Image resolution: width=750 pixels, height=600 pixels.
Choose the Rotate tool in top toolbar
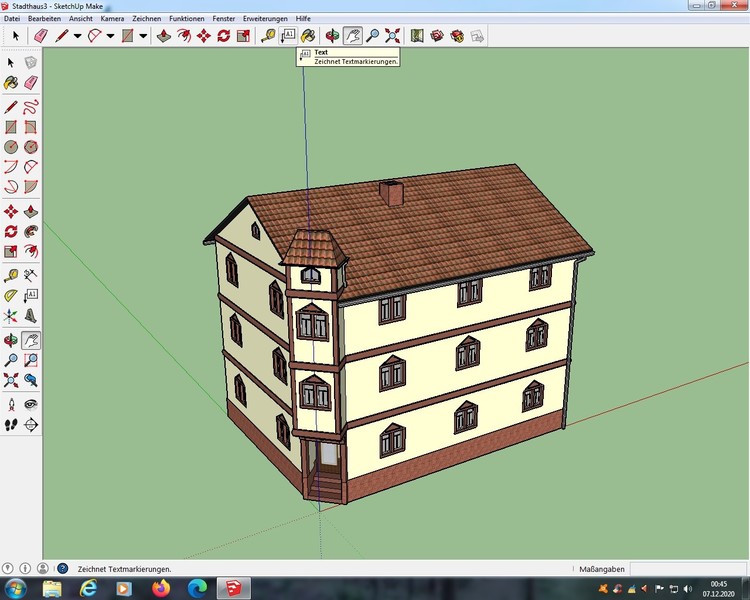[x=223, y=36]
